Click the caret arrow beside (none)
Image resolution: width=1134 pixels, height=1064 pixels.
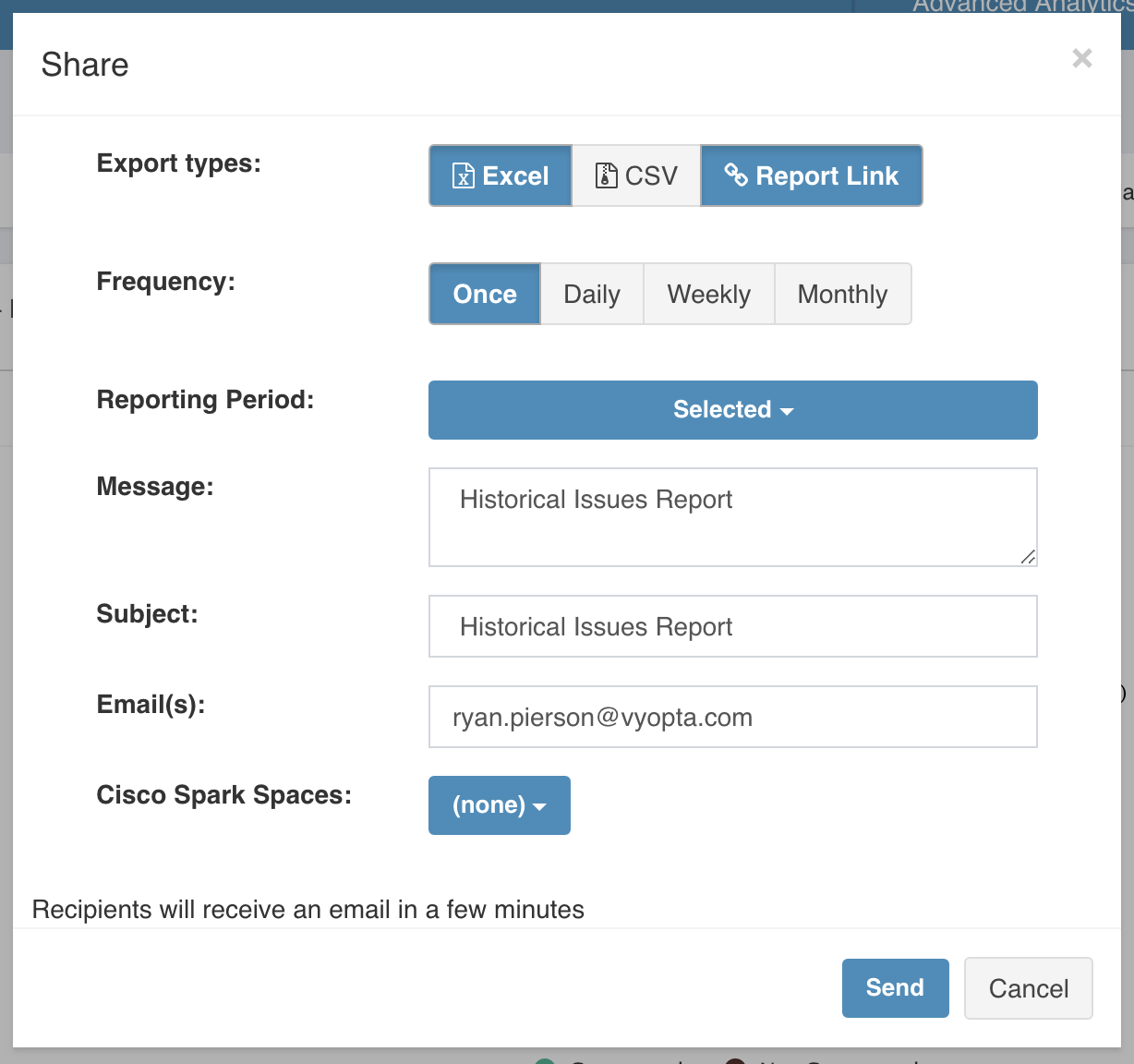click(x=540, y=806)
